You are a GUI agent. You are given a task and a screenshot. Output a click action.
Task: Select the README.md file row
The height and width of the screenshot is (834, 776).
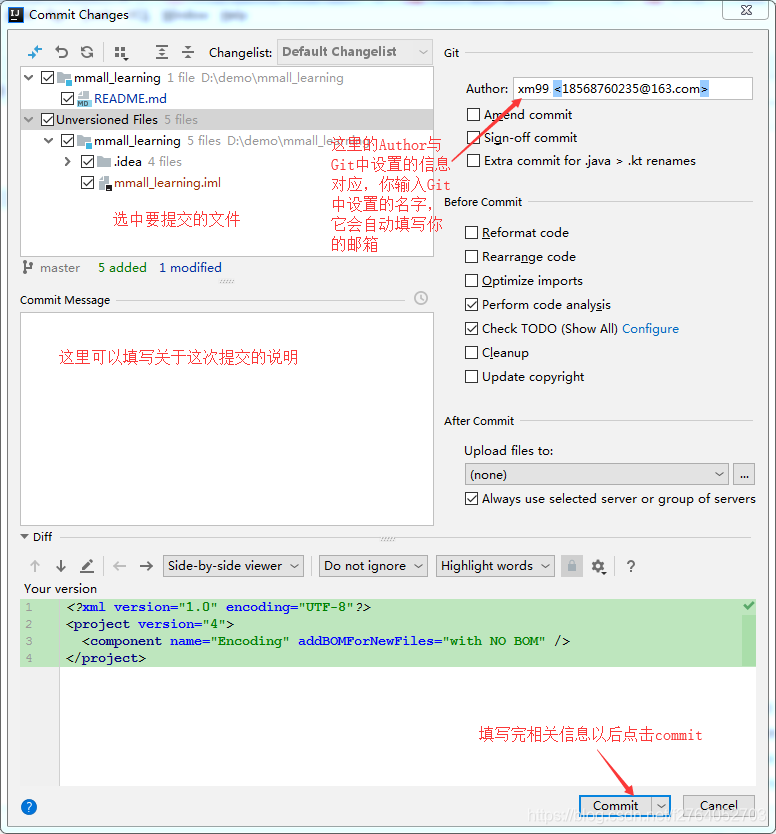pos(227,98)
